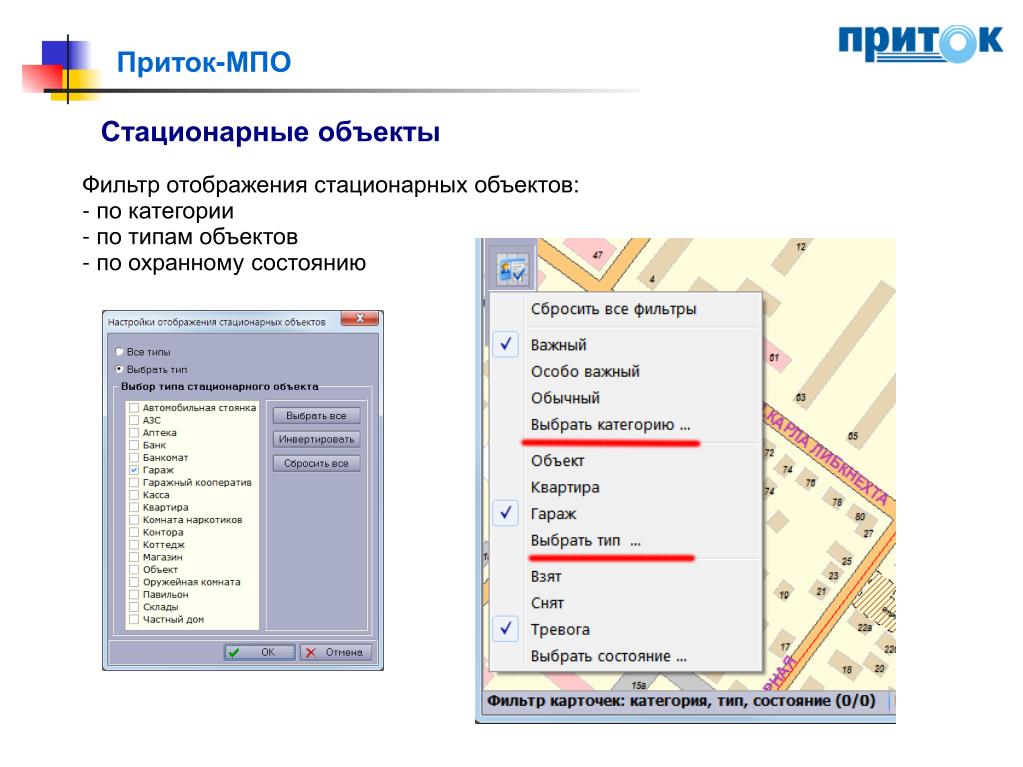Image resolution: width=1023 pixels, height=767 pixels.
Task: Check the 'Касса' checkbox
Action: coord(134,495)
